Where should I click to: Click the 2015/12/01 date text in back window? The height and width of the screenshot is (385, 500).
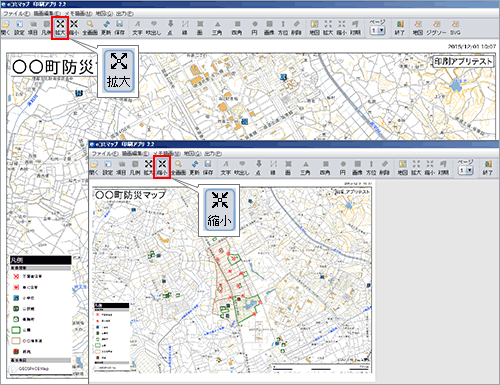pos(472,46)
